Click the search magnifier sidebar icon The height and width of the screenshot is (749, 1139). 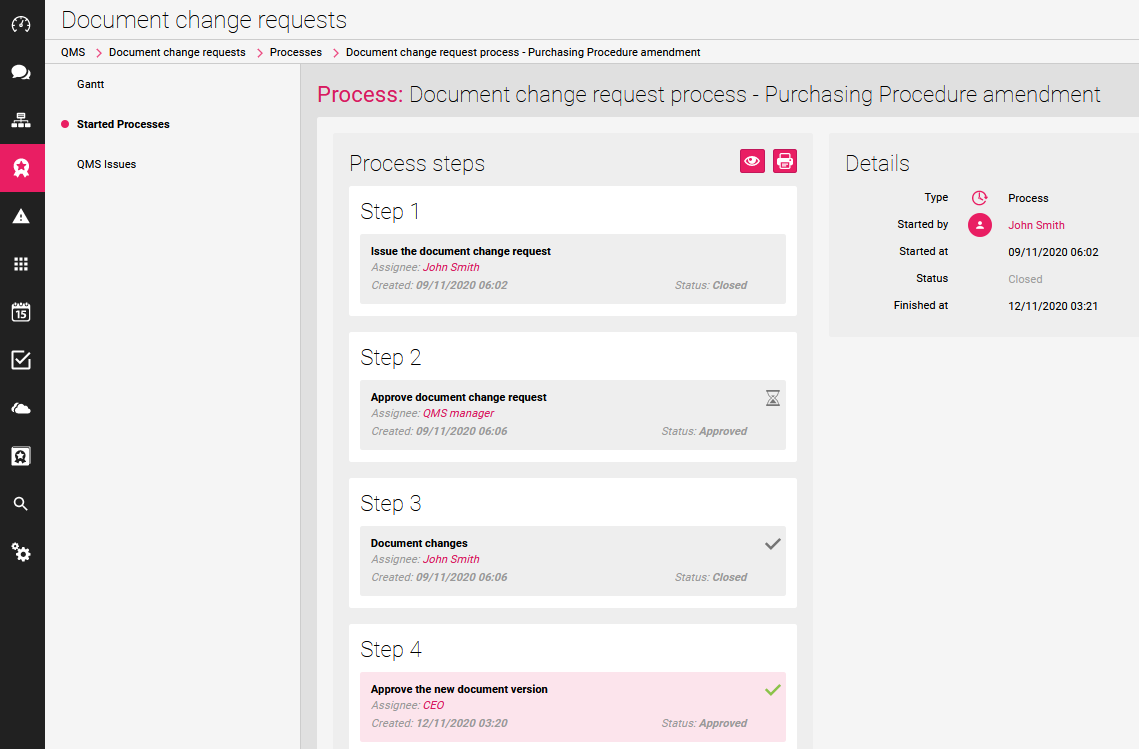21,504
